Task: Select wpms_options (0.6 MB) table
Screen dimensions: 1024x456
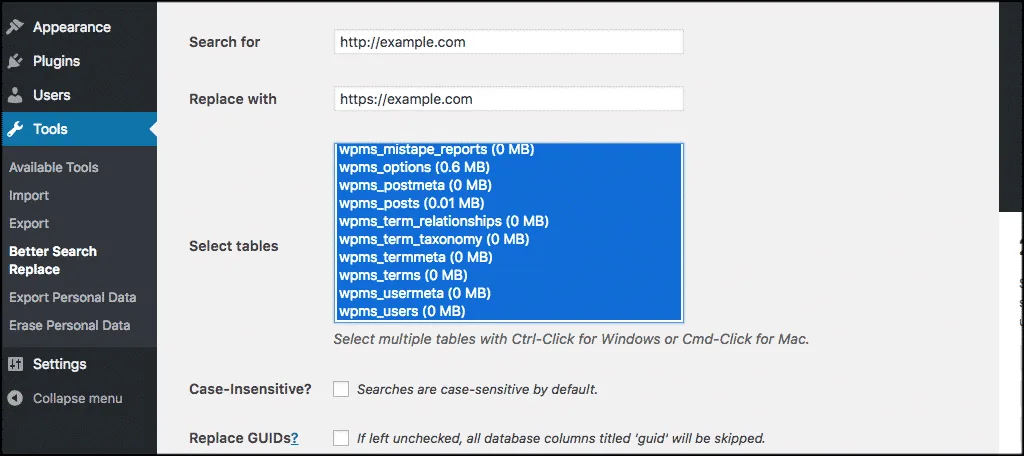Action: [508, 168]
